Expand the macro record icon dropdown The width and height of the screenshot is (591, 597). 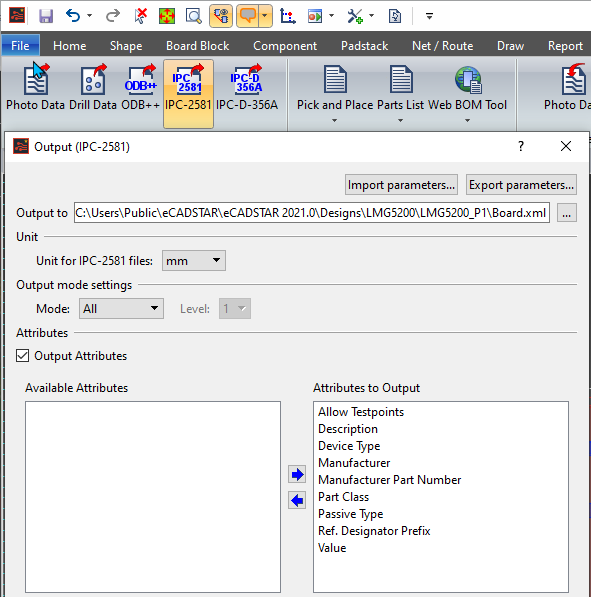(332, 16)
